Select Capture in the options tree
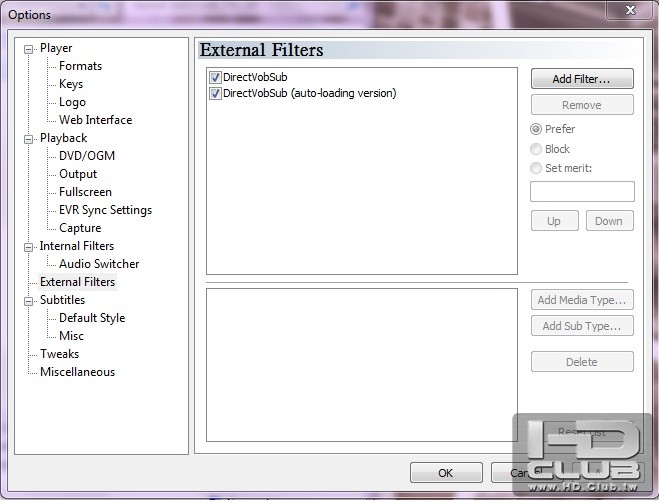Viewport: 659px width, 502px height. tap(80, 228)
